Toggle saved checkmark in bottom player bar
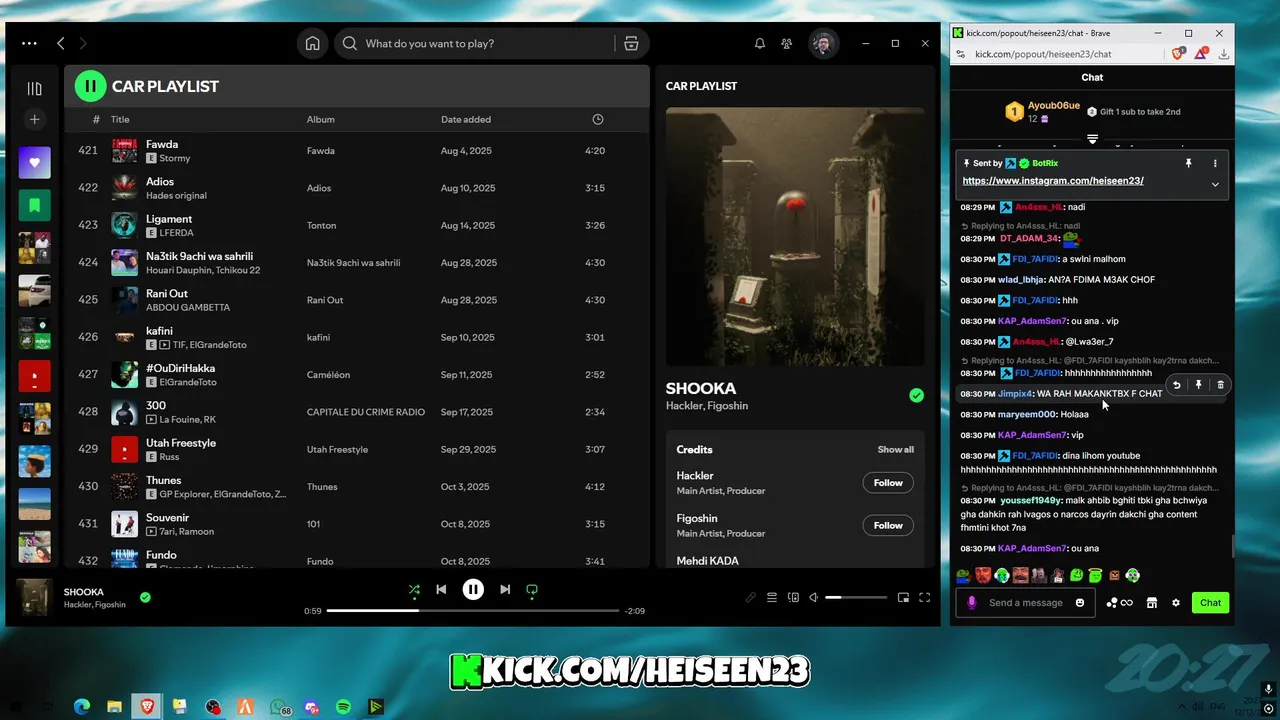1280x720 pixels. [x=145, y=597]
